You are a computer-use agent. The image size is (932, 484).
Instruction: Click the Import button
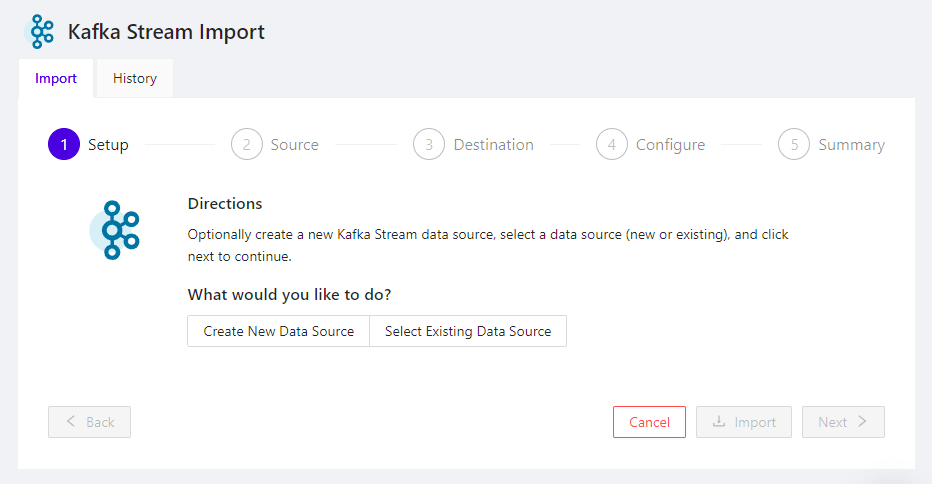coord(744,422)
